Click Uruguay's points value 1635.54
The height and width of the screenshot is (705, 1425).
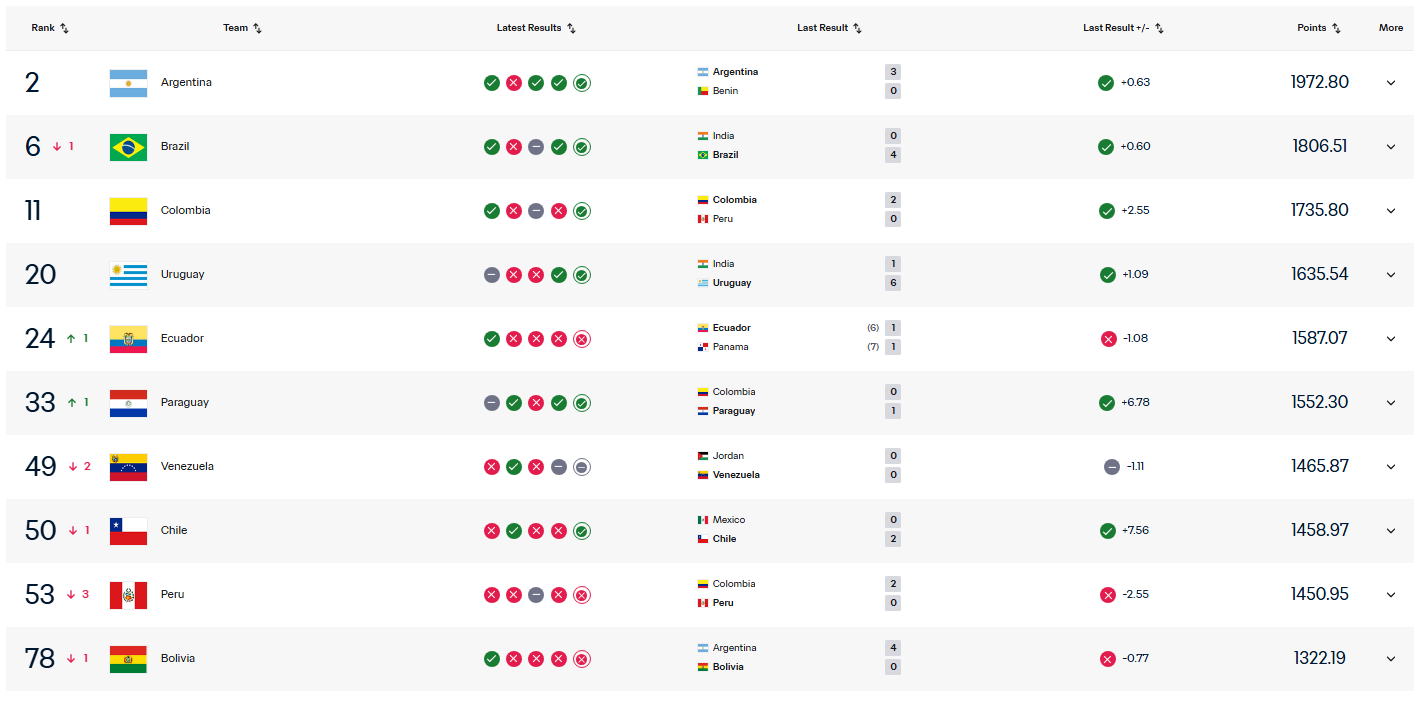(1320, 275)
